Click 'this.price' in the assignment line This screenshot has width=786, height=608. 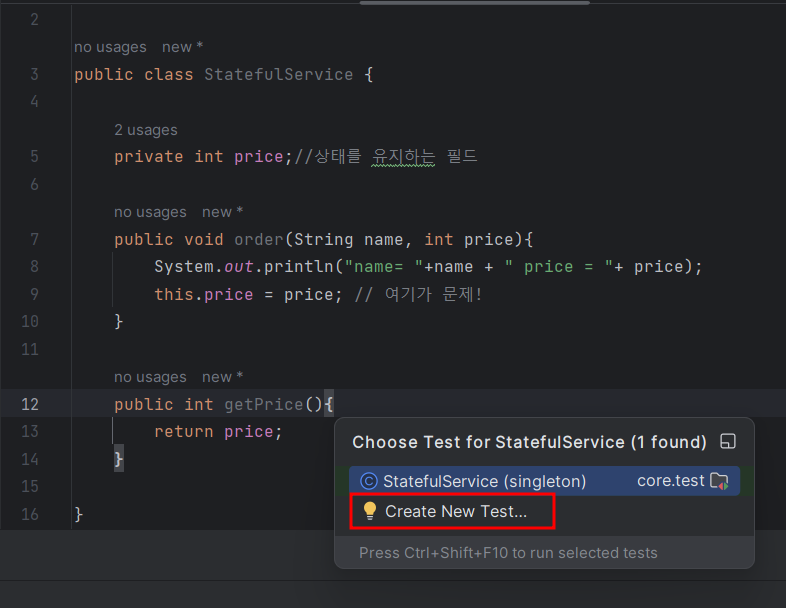[x=204, y=295]
